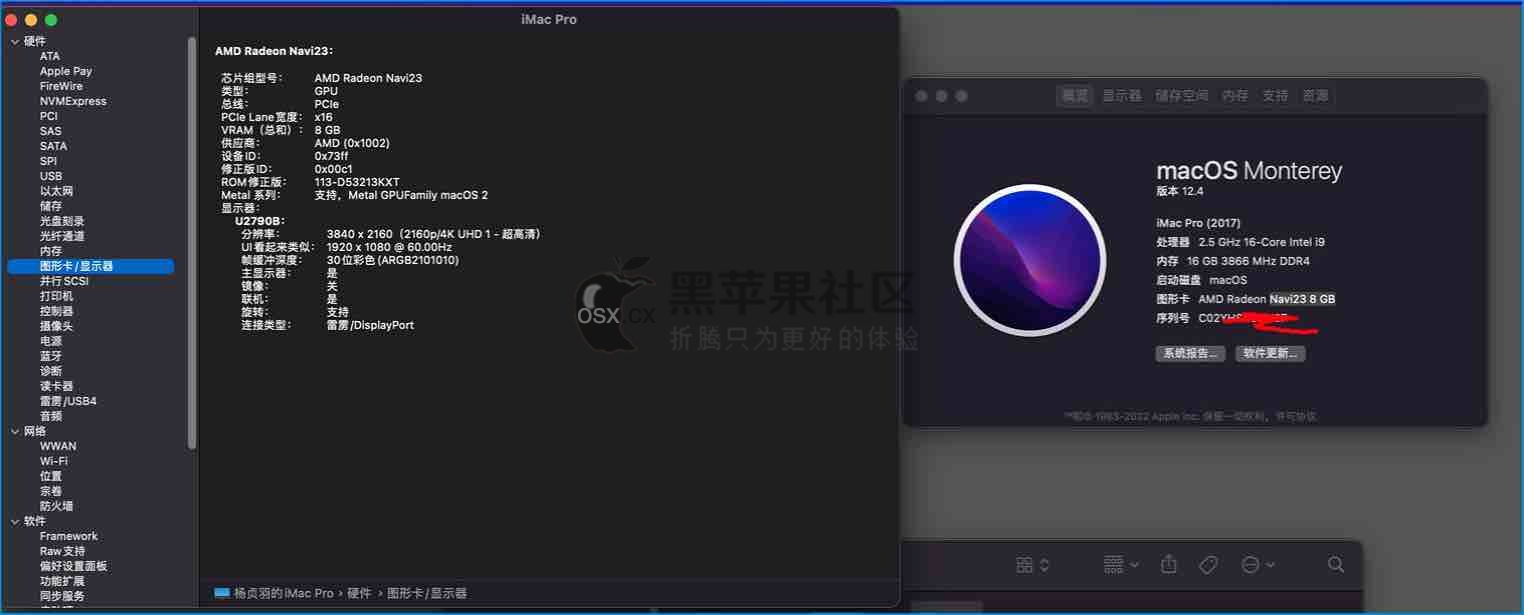Click the Tags icon in Finder toolbar
The width and height of the screenshot is (1524, 615).
1208,565
